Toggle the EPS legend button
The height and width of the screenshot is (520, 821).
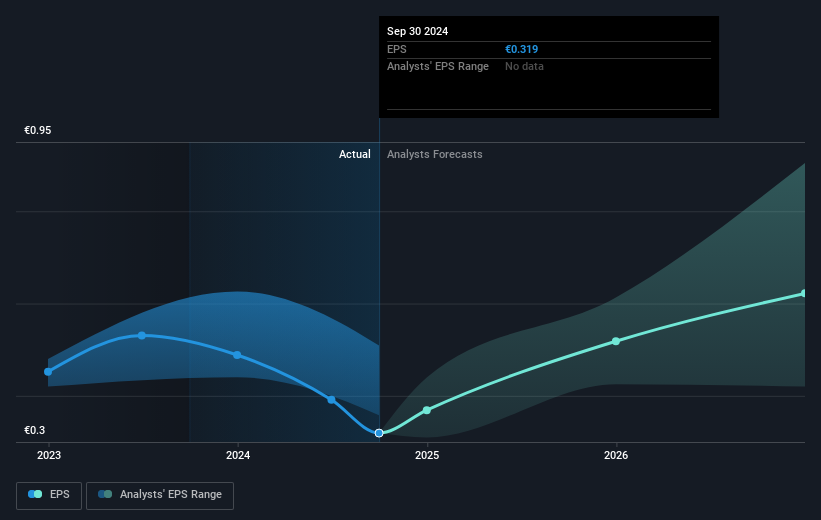[49, 495]
